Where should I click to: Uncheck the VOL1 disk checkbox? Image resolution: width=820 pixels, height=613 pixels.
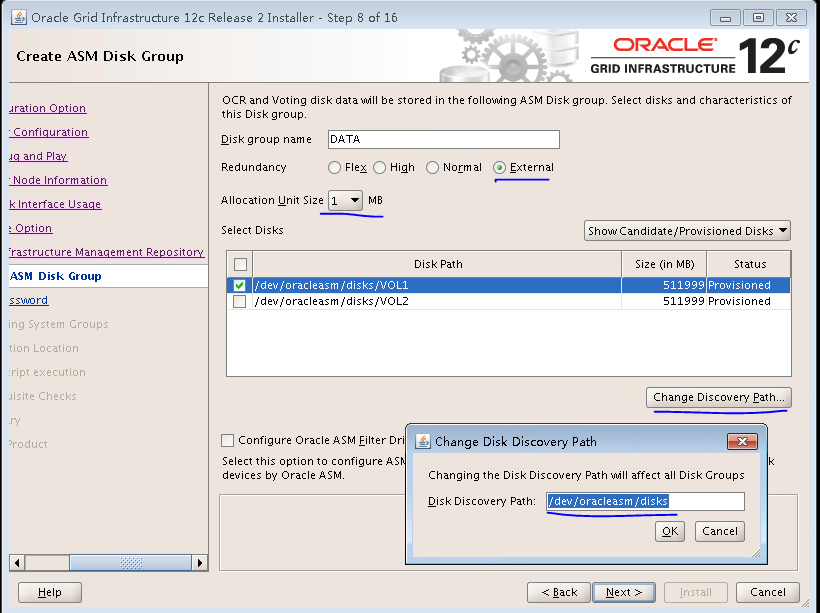[240, 285]
